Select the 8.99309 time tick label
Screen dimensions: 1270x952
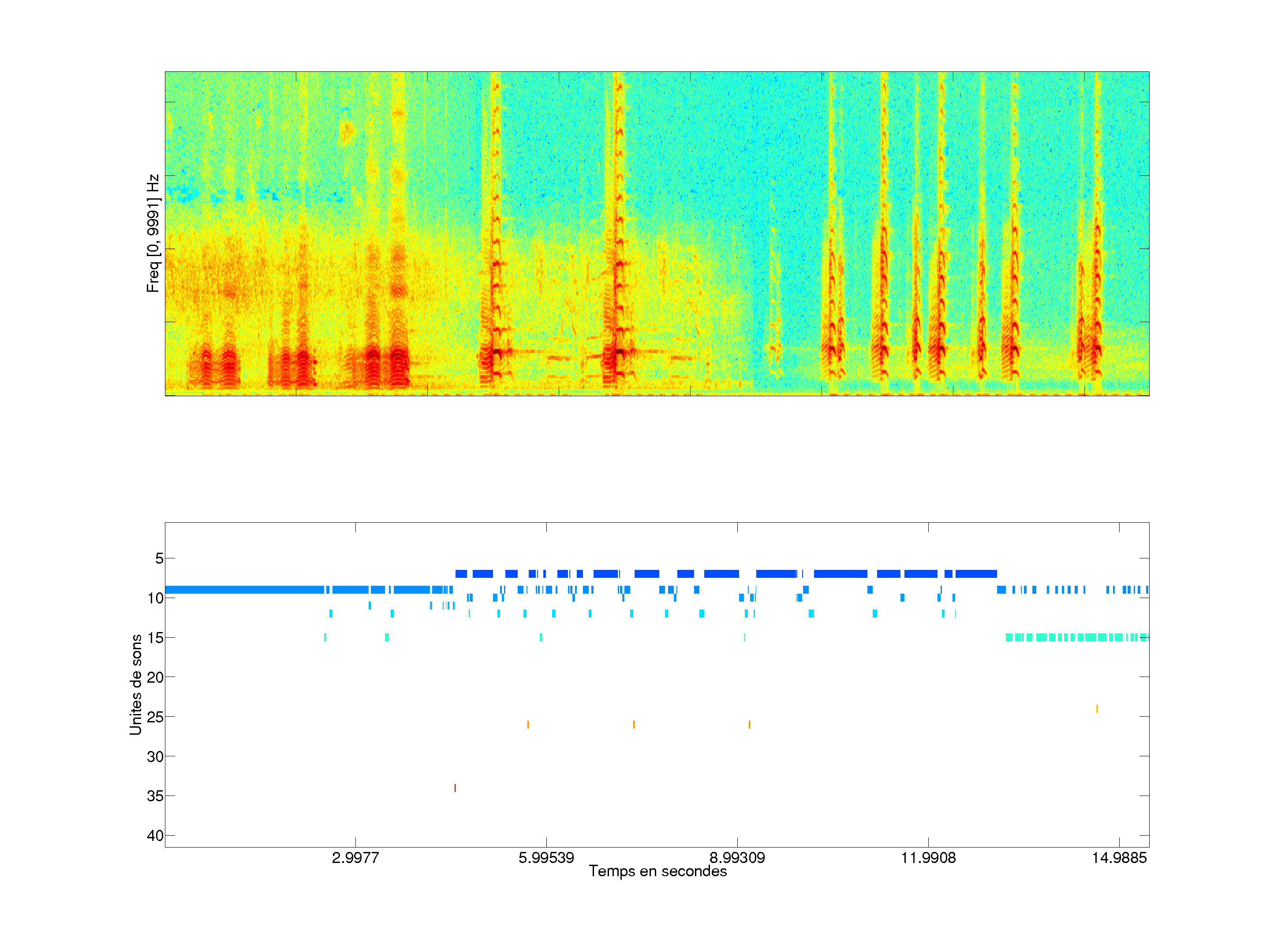[737, 858]
